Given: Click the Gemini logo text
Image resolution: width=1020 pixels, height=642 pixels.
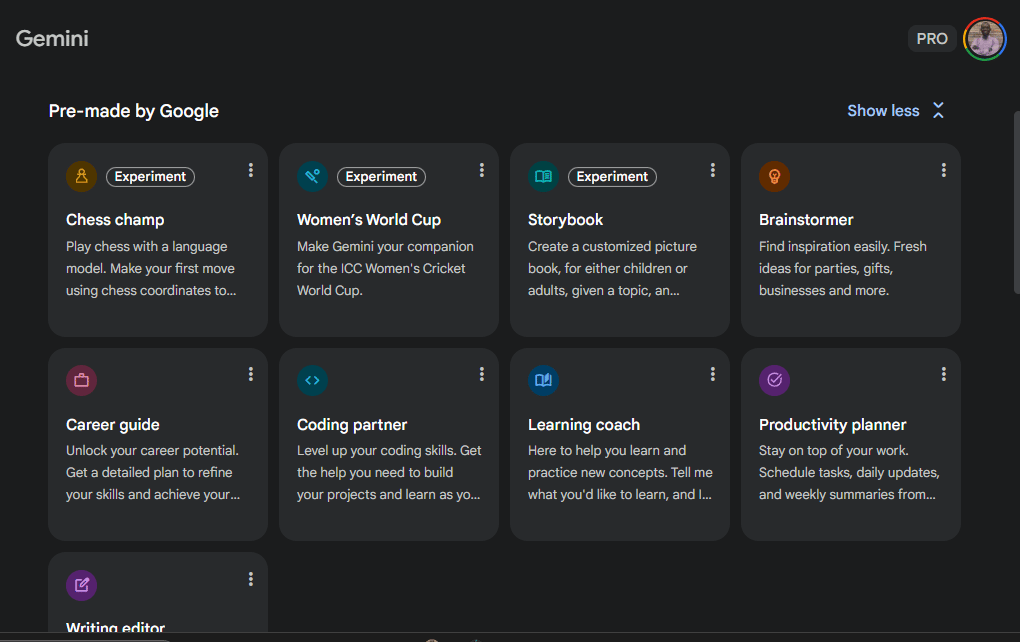Looking at the screenshot, I should (52, 39).
